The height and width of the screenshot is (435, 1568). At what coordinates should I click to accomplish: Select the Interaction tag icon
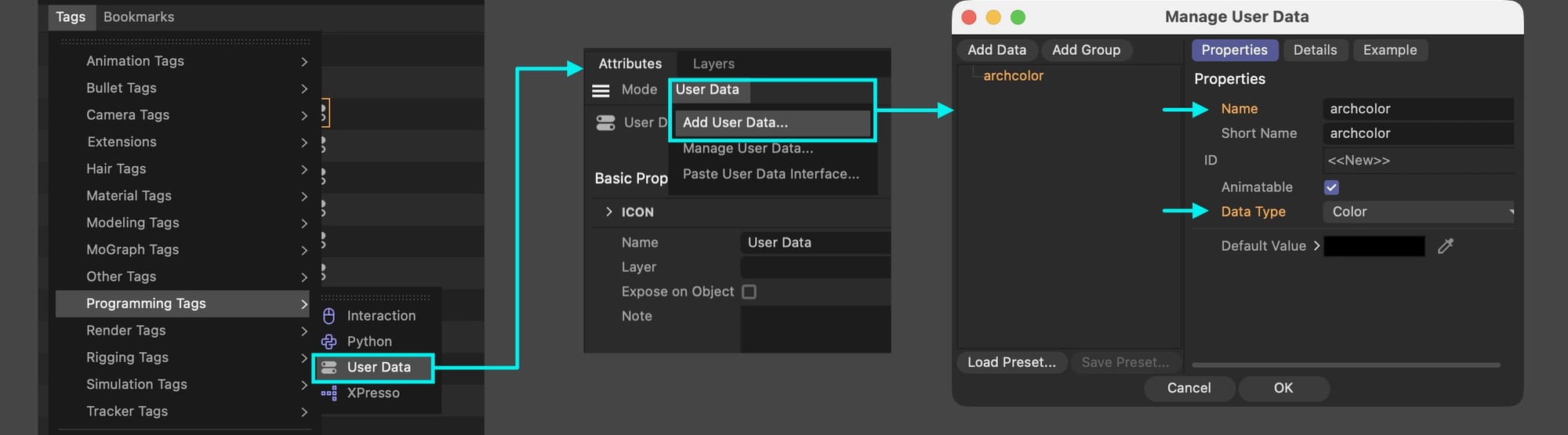click(x=329, y=316)
